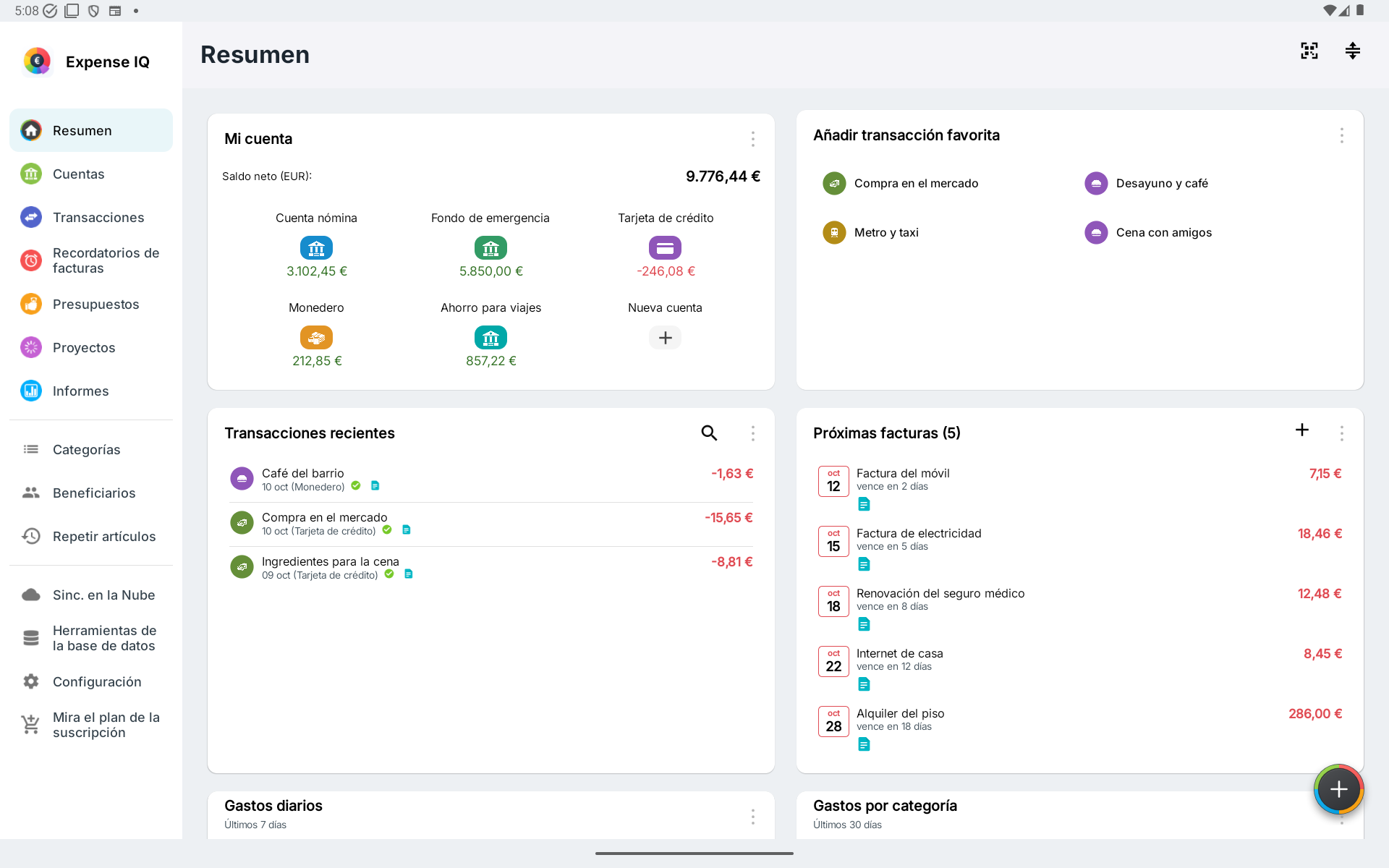Open note icon under Factura del móvil

point(864,504)
